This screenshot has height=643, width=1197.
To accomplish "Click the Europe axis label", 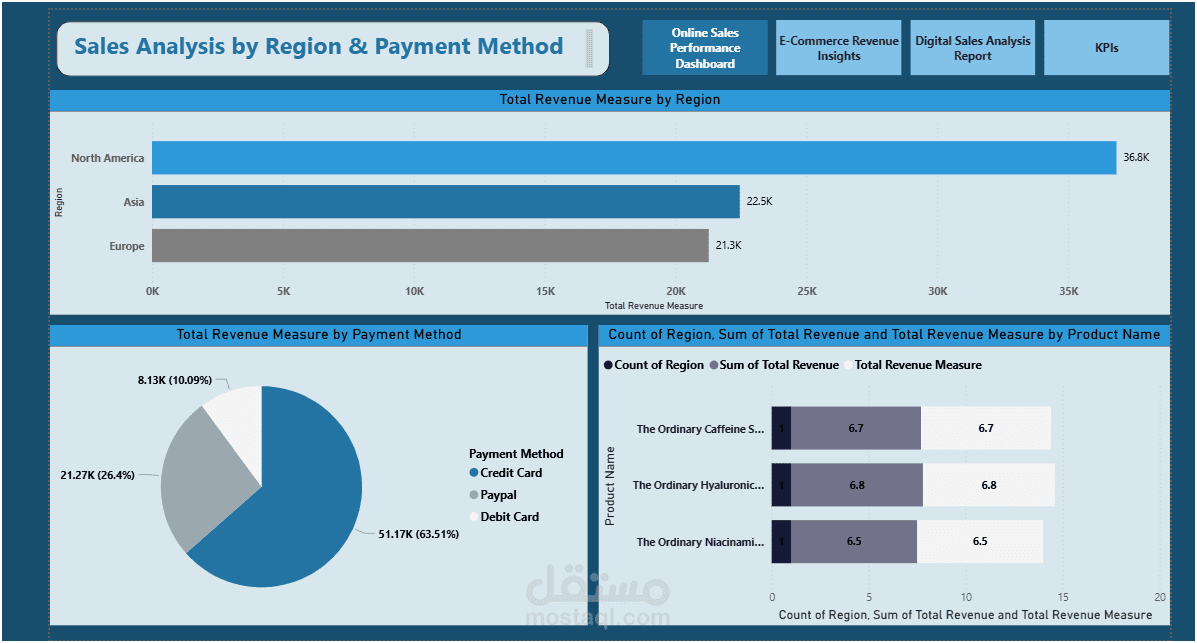I will point(127,247).
